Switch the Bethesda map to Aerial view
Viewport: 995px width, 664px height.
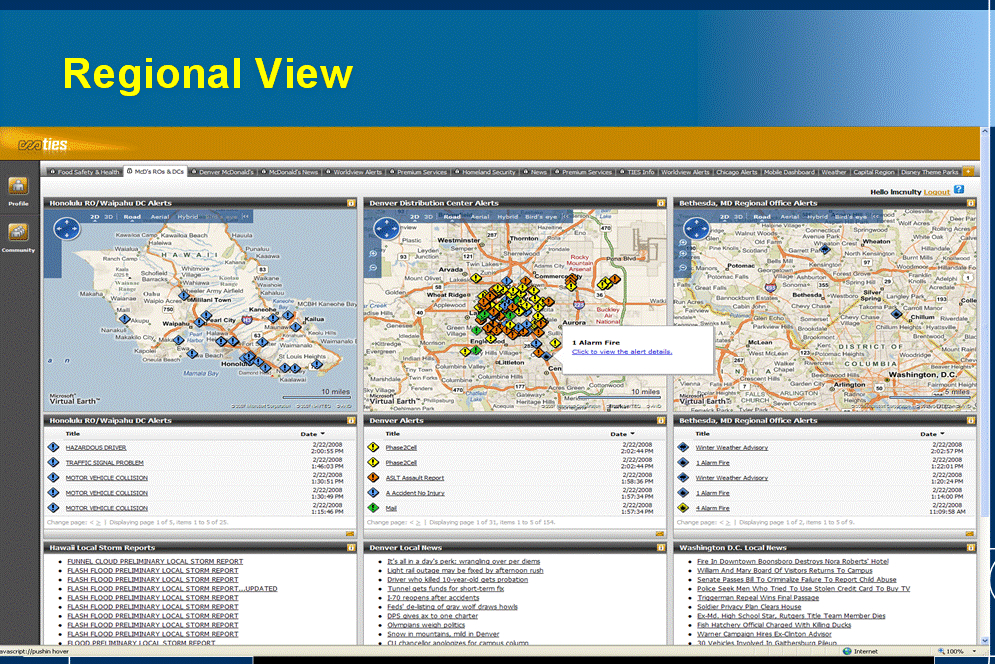pos(789,217)
